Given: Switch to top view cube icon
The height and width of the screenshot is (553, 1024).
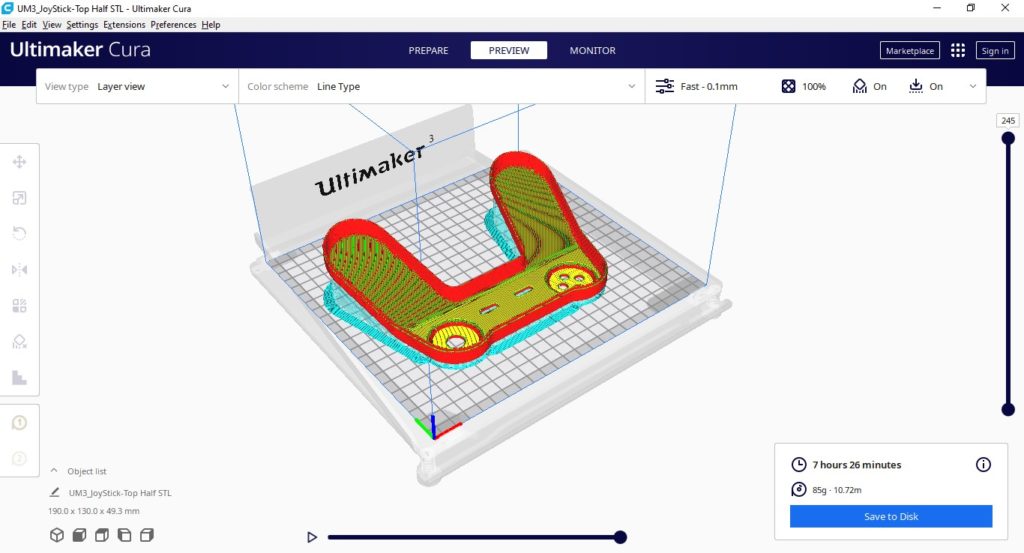Looking at the screenshot, I should coord(102,535).
